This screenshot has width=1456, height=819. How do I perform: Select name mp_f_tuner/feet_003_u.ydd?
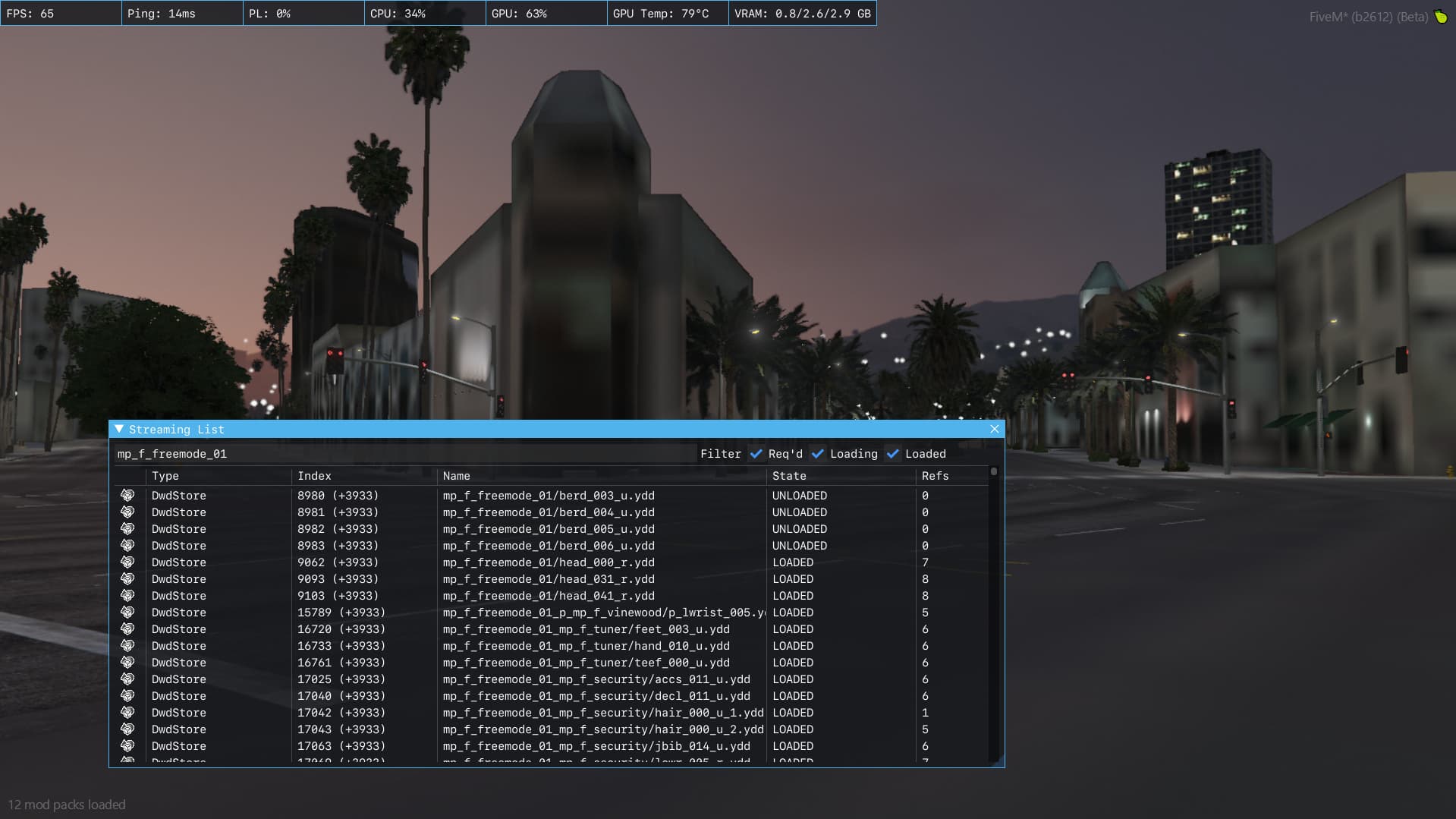tap(586, 629)
